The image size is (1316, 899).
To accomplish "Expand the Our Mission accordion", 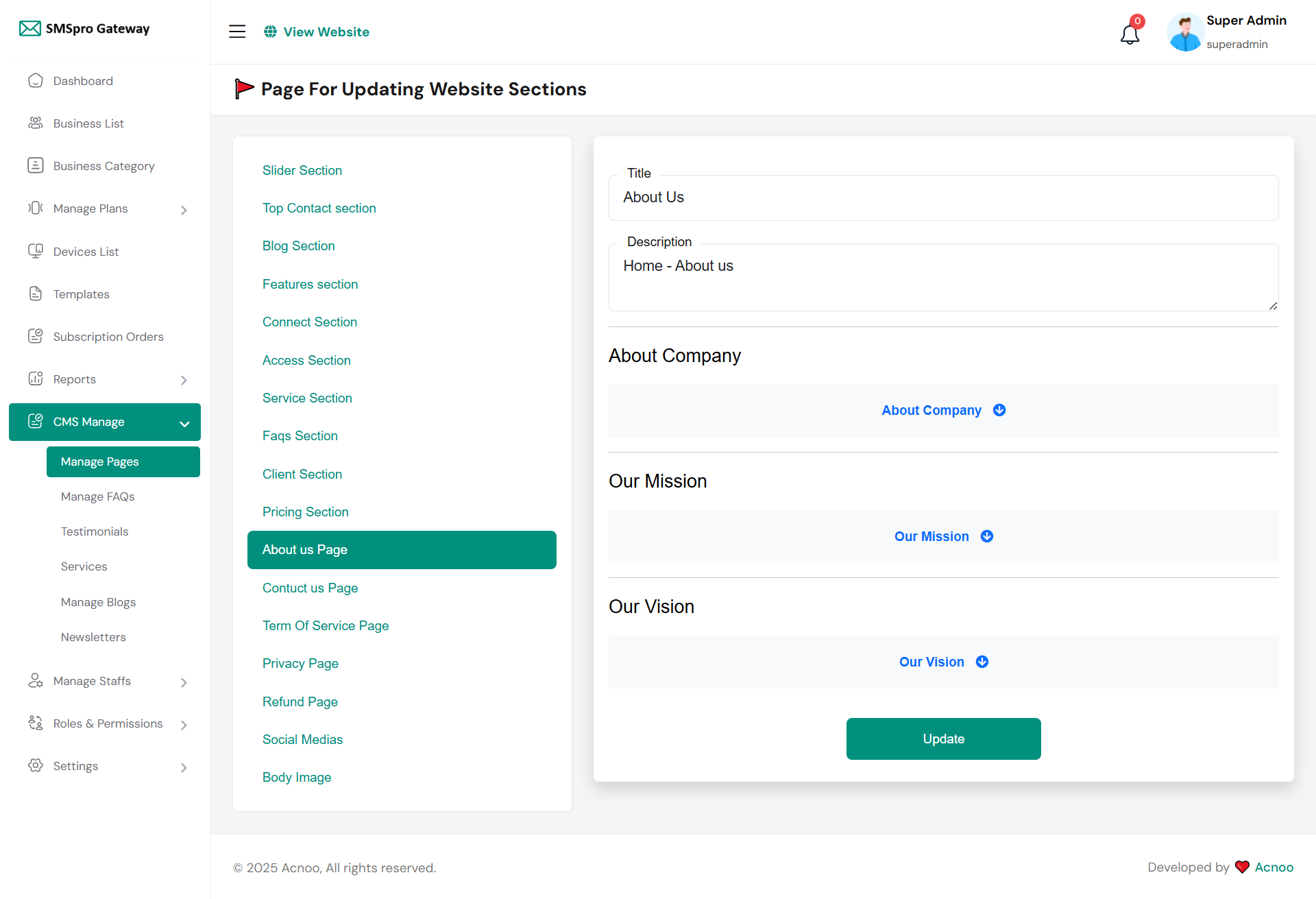I will [942, 536].
